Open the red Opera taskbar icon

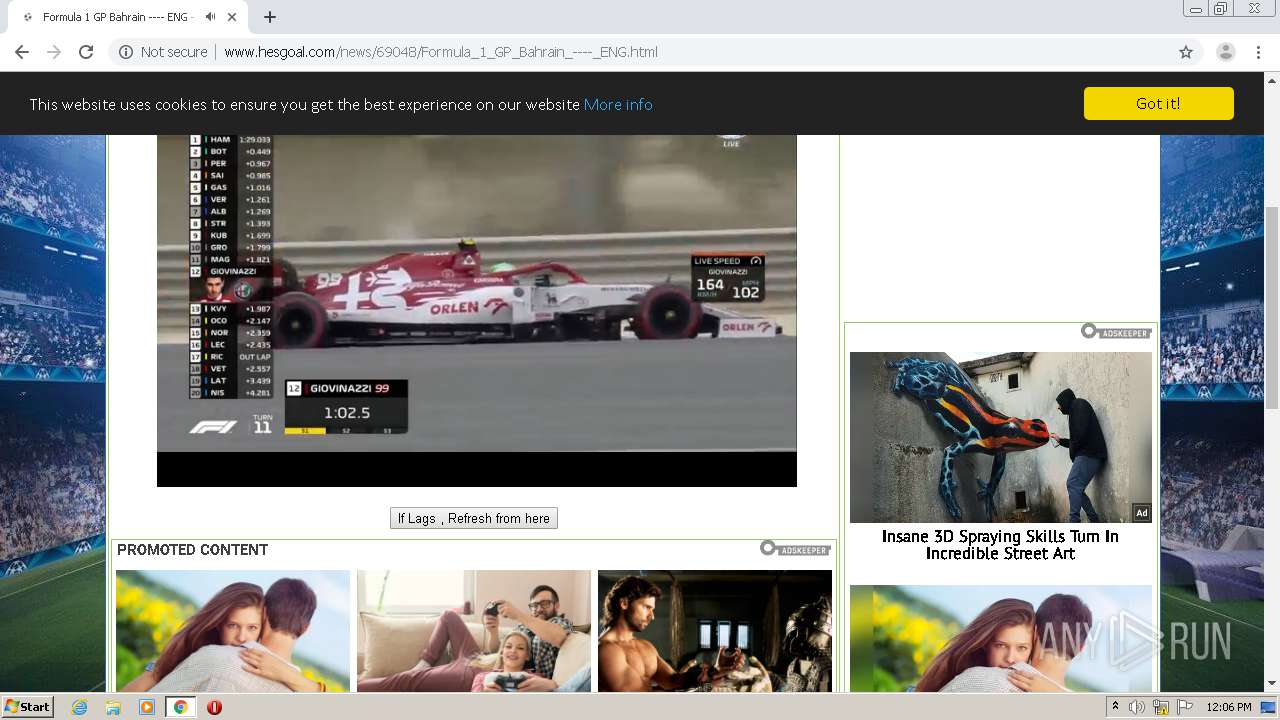(x=214, y=707)
